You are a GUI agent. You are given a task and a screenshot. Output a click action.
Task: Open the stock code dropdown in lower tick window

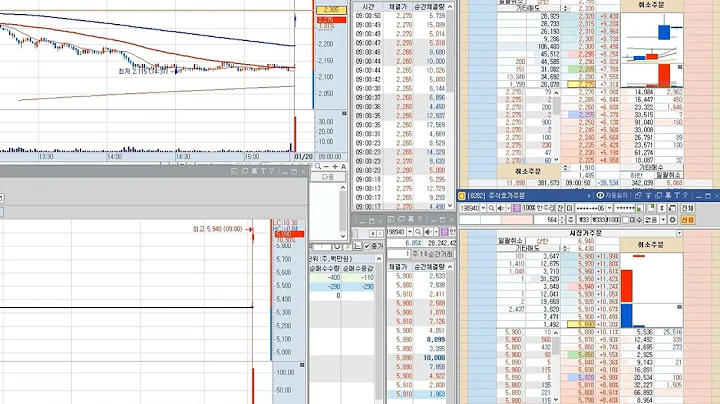[x=410, y=232]
